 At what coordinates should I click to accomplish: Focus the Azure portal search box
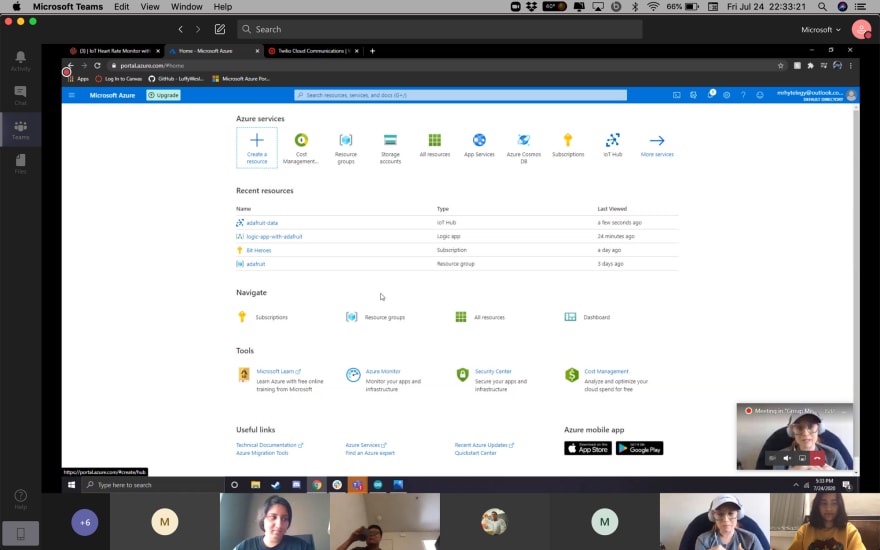point(460,95)
